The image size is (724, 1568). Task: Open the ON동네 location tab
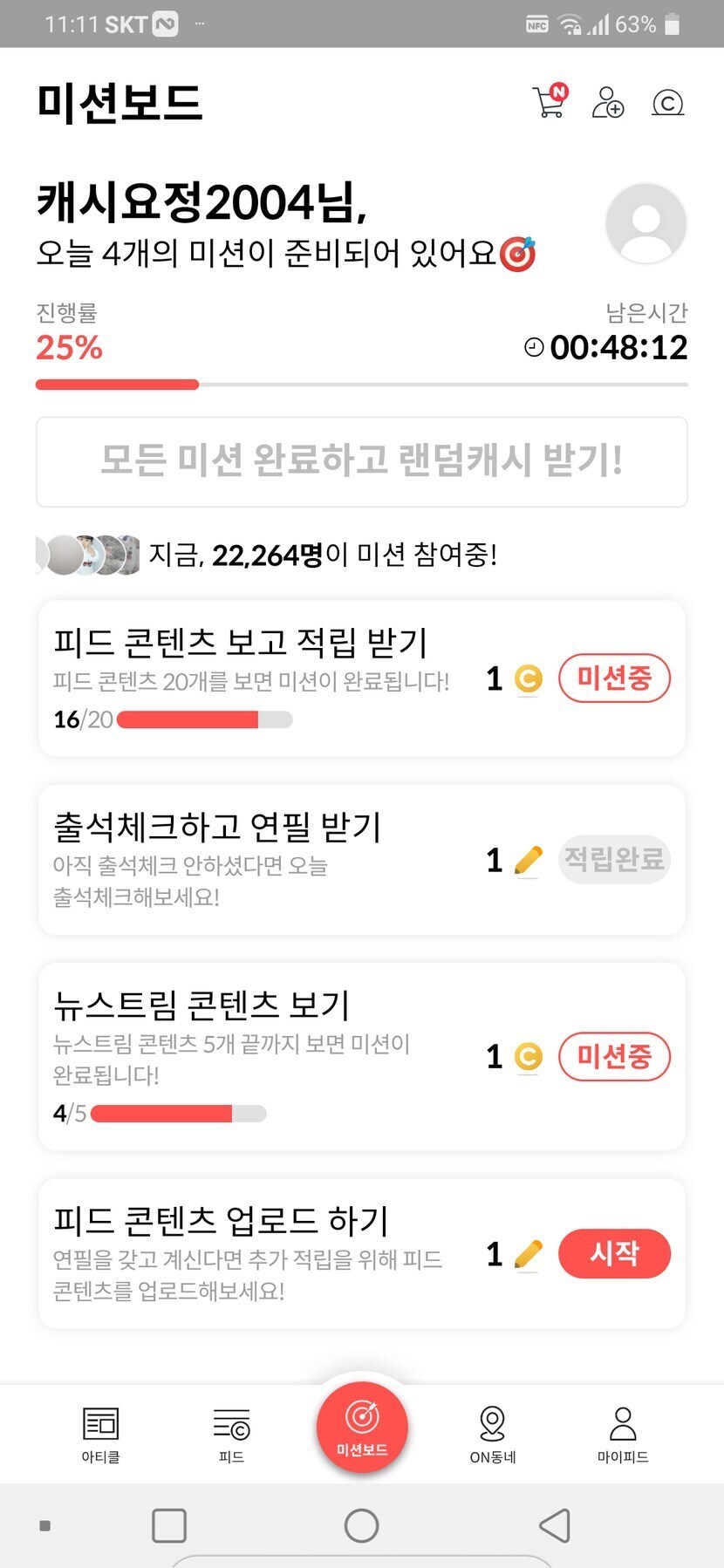coord(493,1434)
